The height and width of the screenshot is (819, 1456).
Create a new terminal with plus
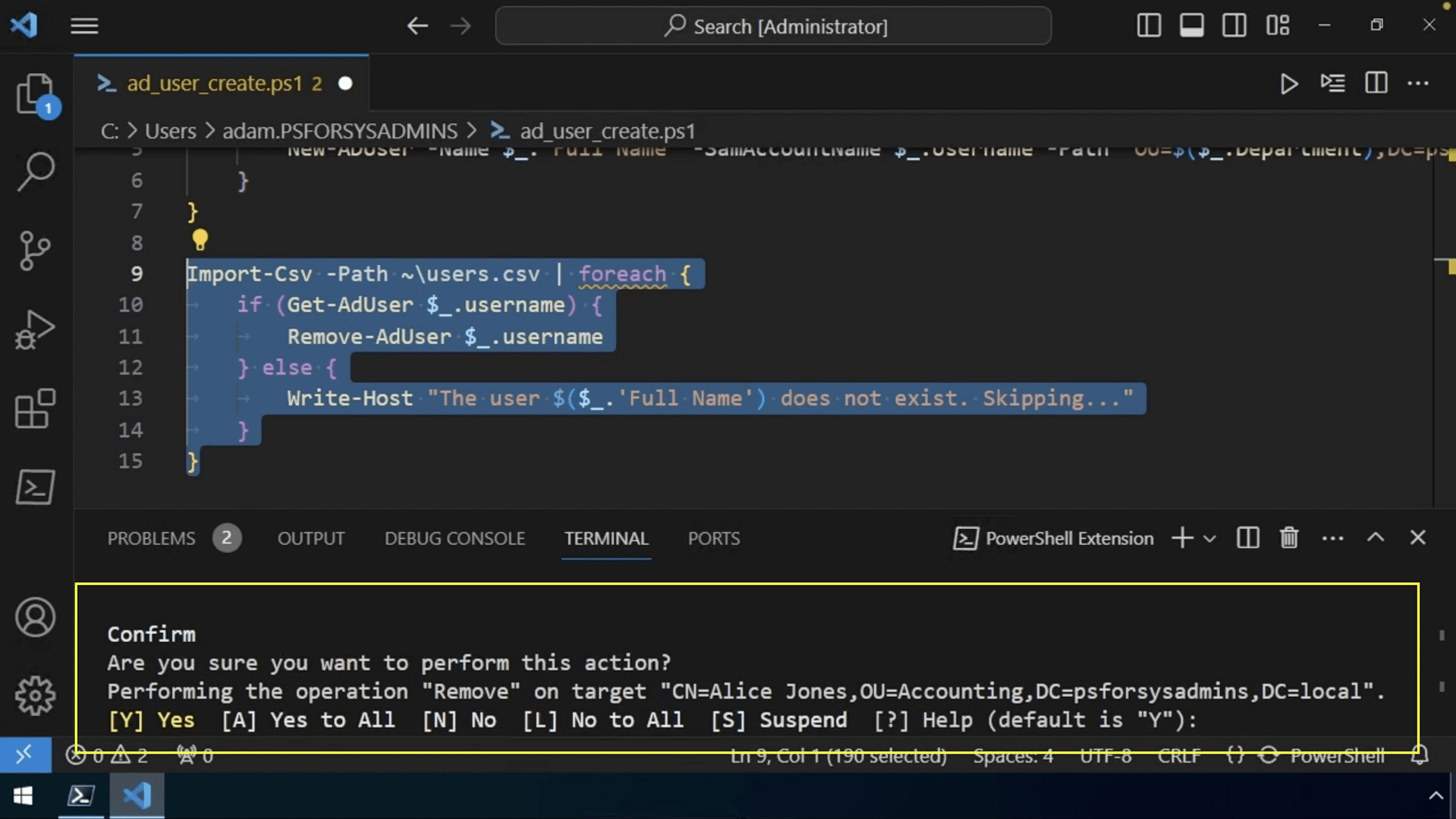click(1181, 538)
